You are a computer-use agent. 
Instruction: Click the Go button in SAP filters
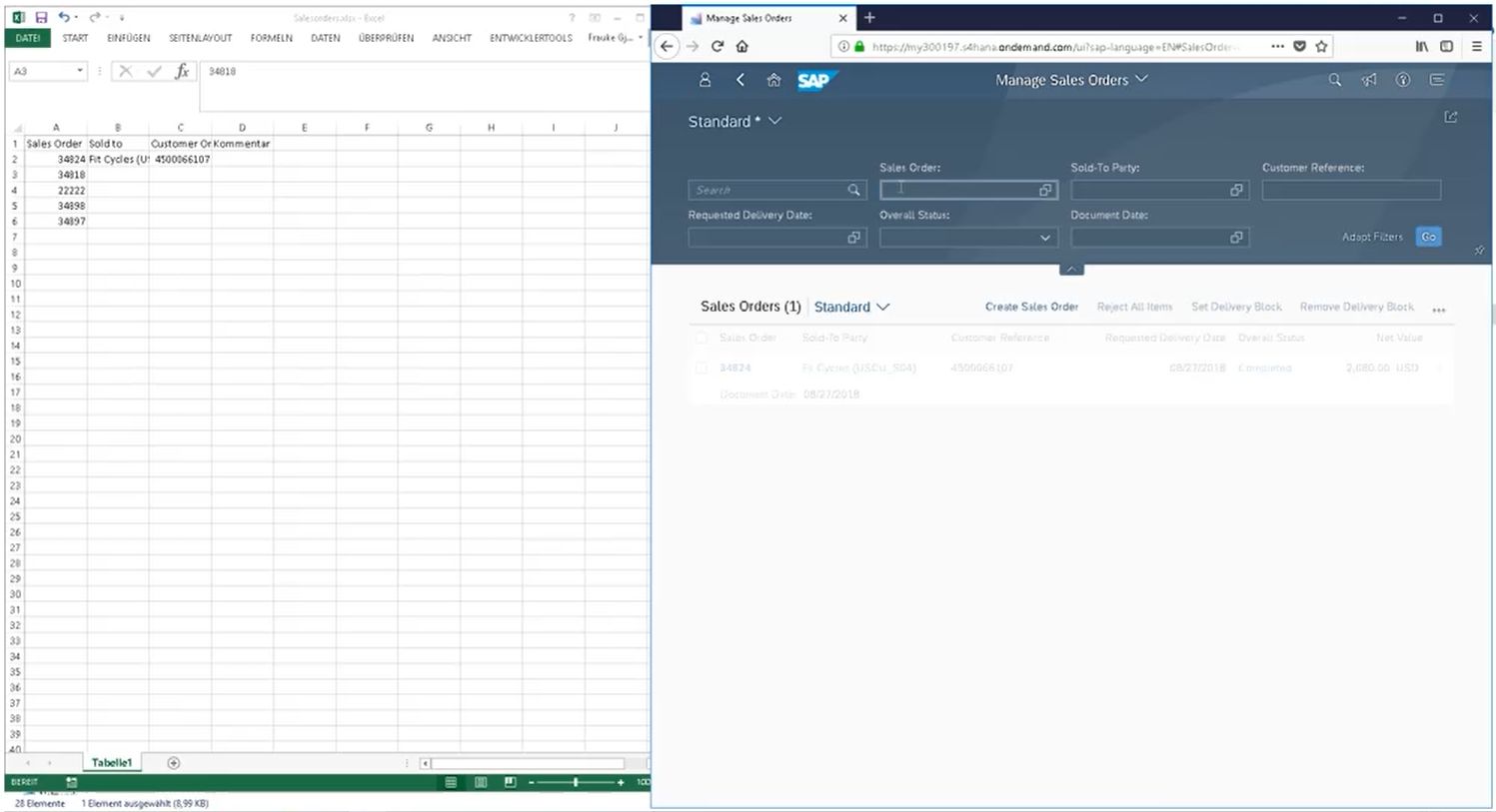(1429, 237)
